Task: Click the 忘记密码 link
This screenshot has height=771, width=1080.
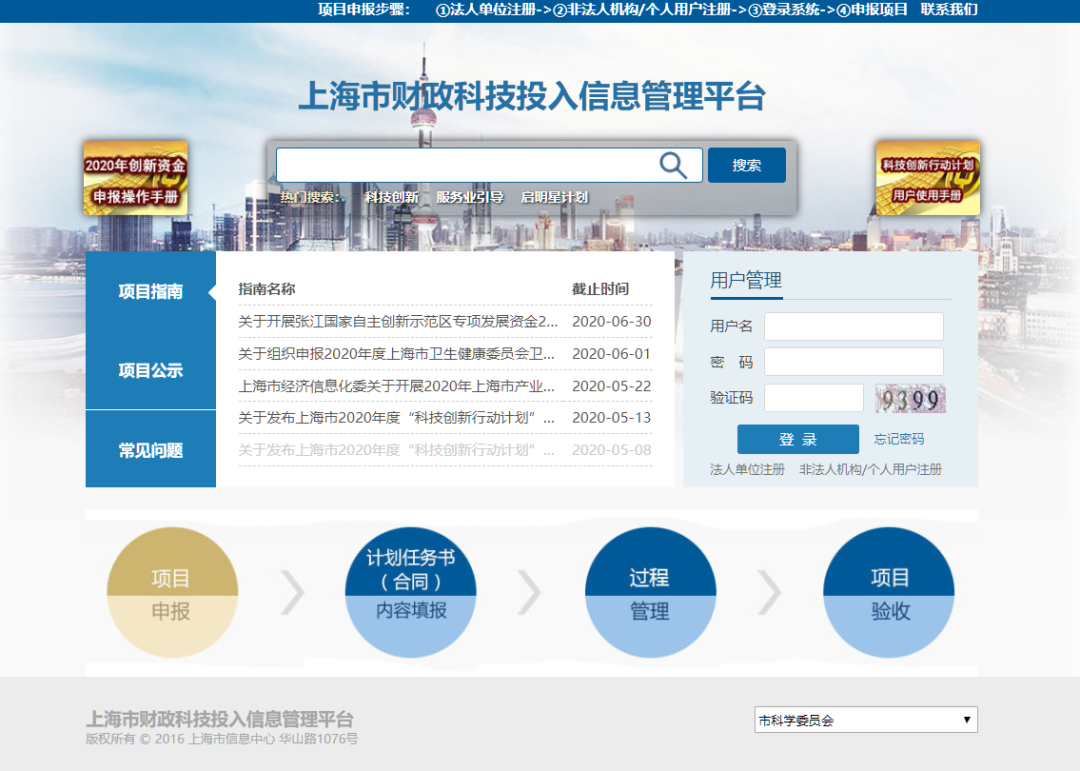Action: [899, 440]
